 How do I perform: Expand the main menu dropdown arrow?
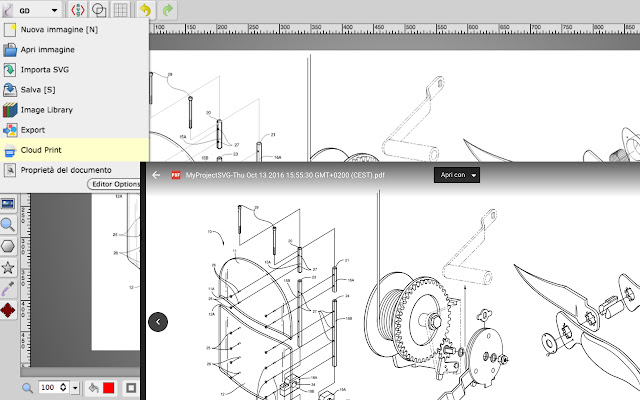(54, 10)
